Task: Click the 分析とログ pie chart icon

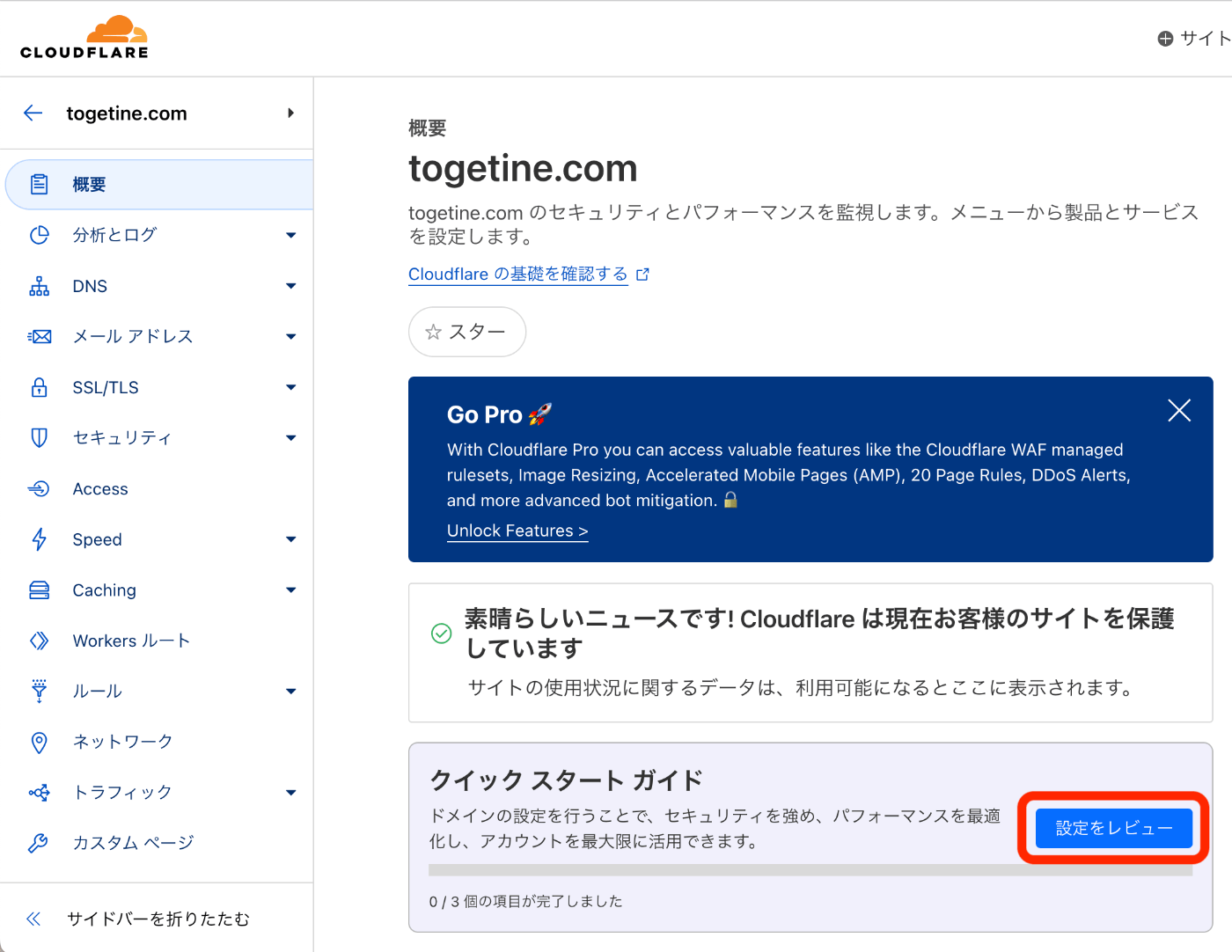Action: (x=40, y=235)
